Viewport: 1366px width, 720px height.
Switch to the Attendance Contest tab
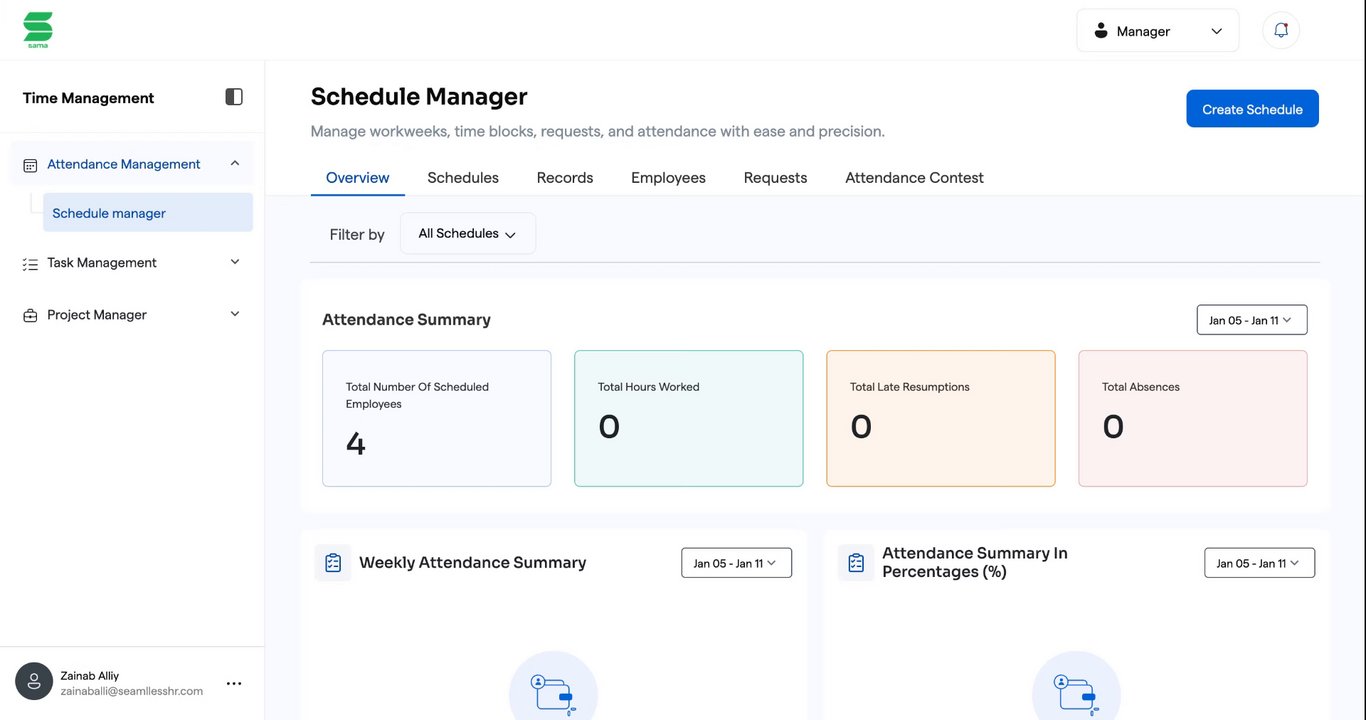coord(914,178)
